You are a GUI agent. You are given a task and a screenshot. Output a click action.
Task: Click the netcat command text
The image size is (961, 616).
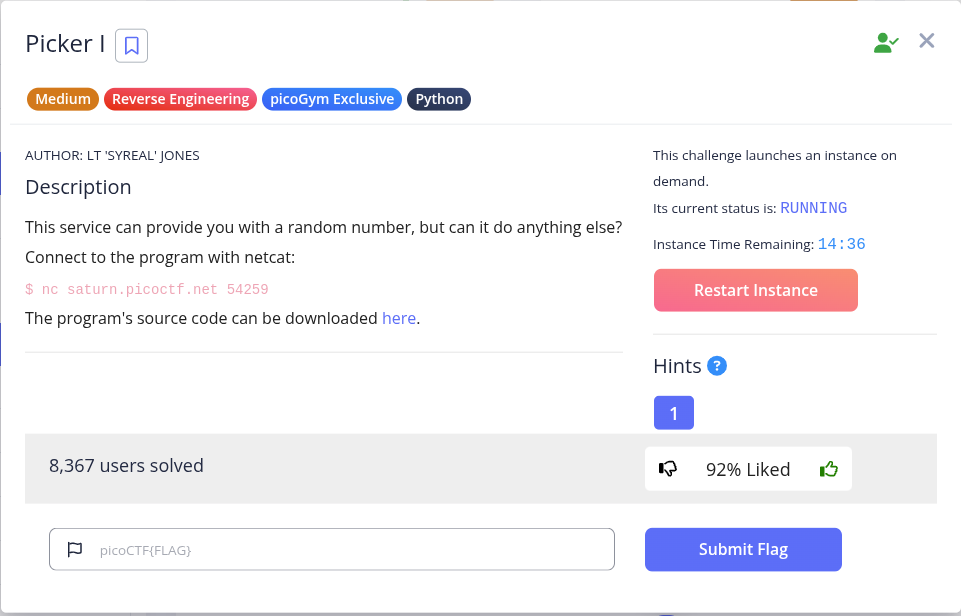146,289
